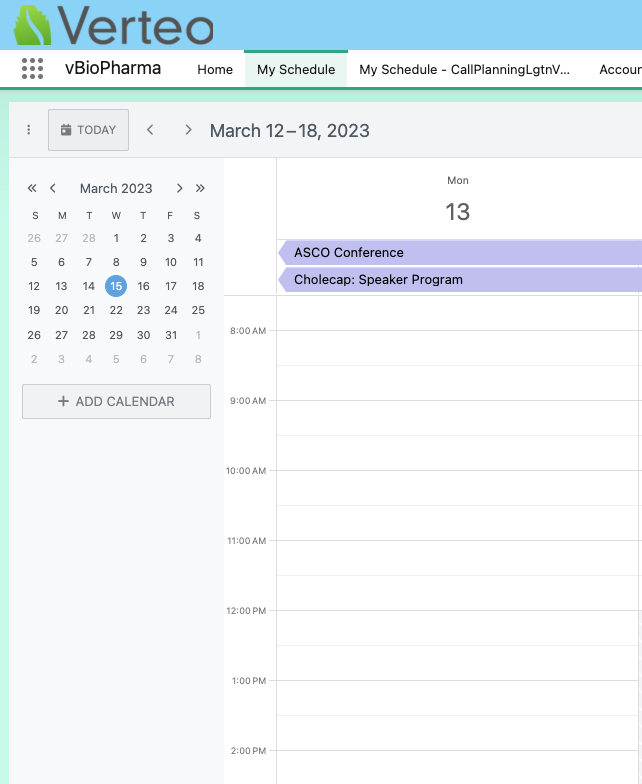Advance to next week with right chevron

click(188, 130)
